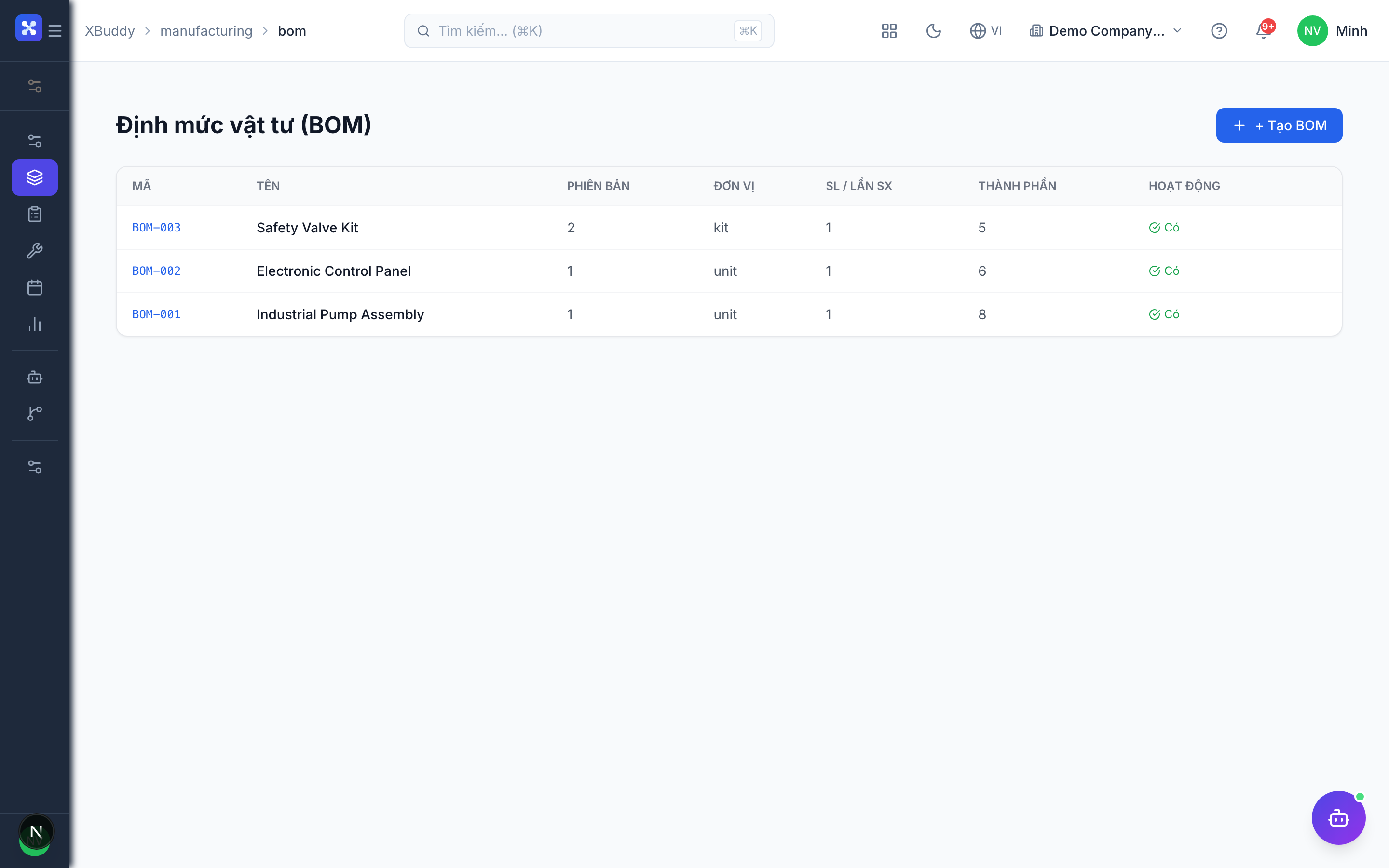1389x868 pixels.
Task: Expand the Demo Company dropdown
Action: click(x=1105, y=30)
